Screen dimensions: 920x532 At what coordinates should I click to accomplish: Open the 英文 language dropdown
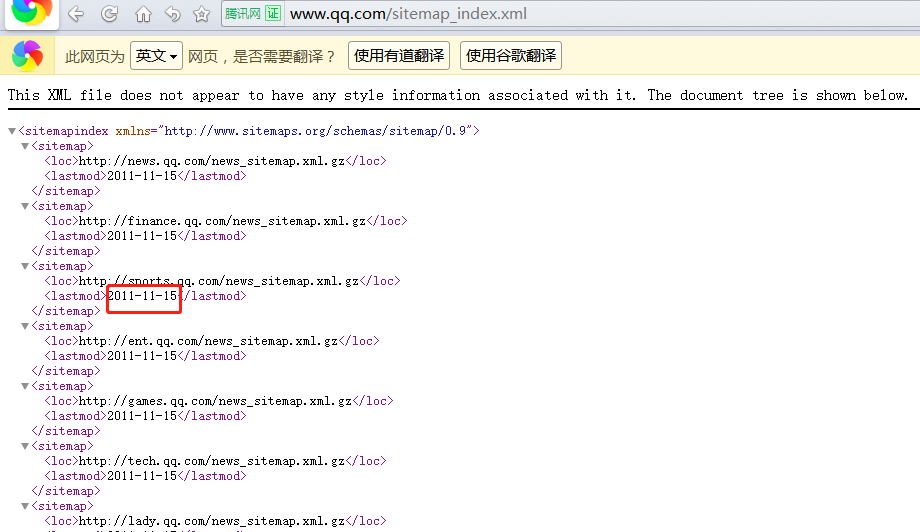coord(156,56)
